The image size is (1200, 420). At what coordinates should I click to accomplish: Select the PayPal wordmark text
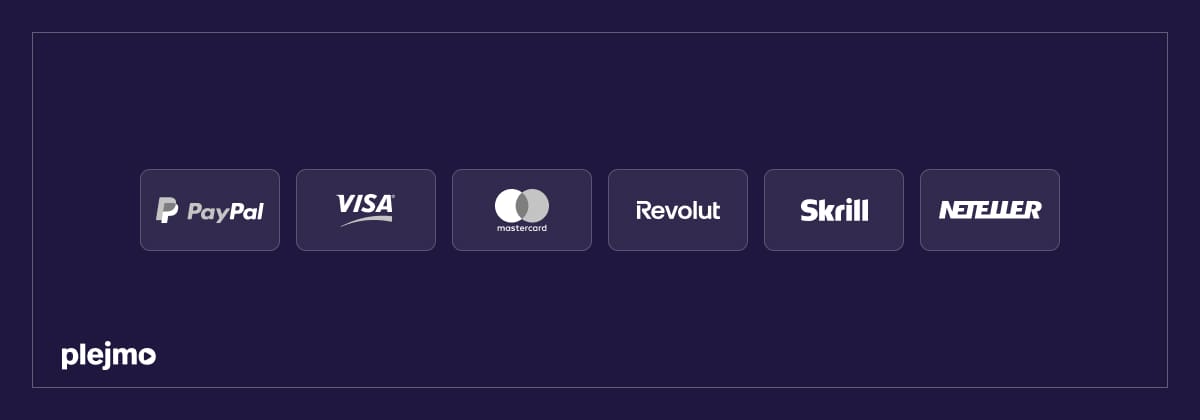(x=225, y=212)
